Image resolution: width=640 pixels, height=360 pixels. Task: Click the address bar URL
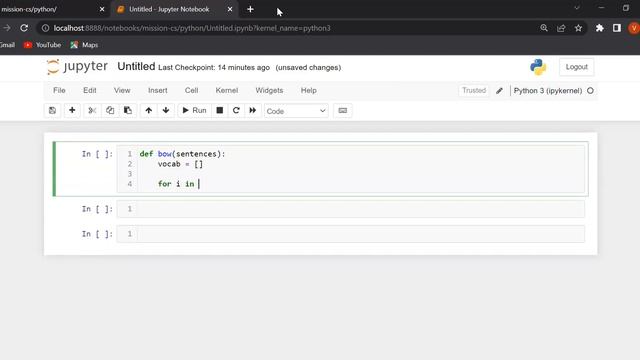pos(192,28)
